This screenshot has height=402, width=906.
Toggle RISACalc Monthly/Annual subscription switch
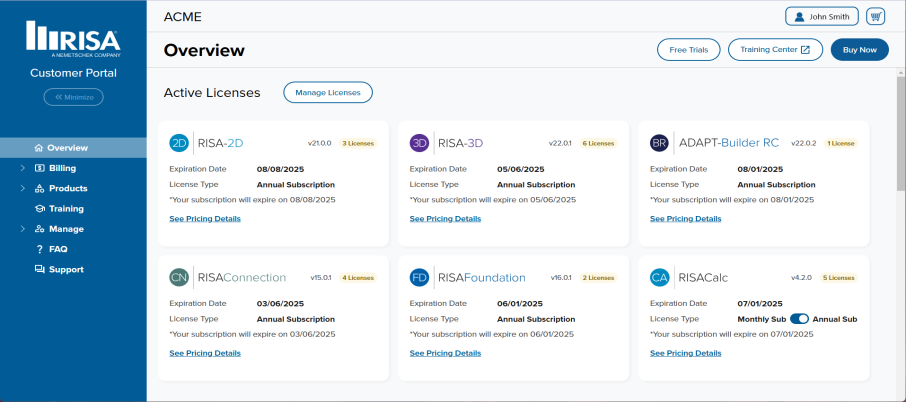point(799,319)
